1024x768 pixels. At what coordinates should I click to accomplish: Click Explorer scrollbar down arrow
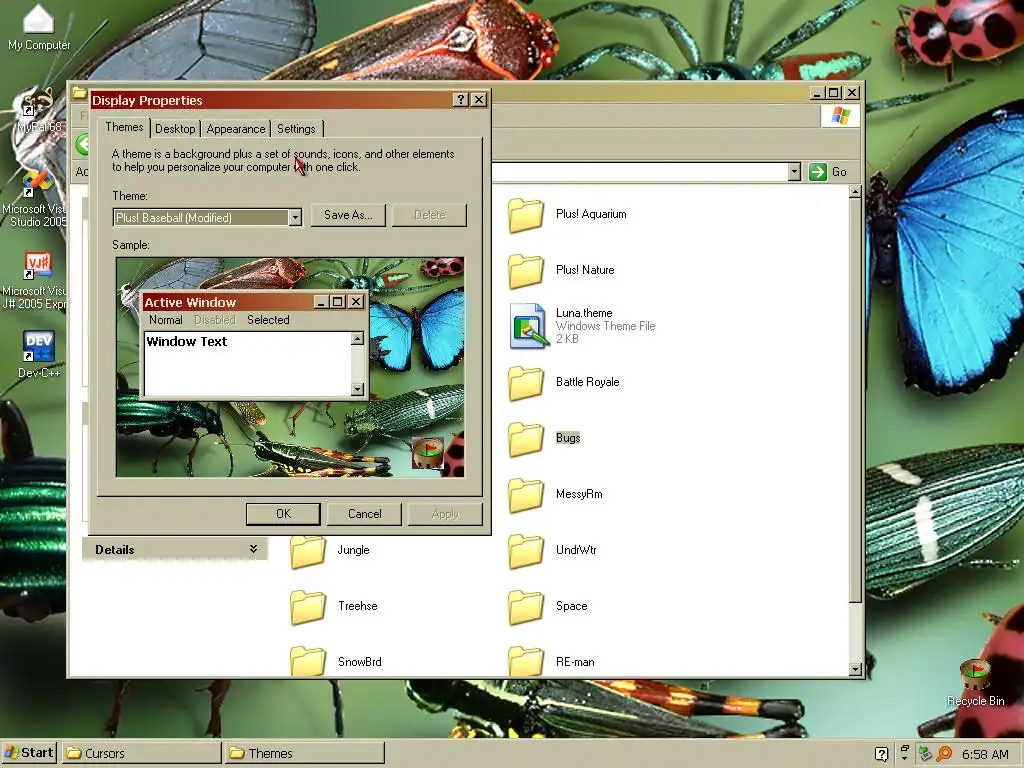[855, 669]
